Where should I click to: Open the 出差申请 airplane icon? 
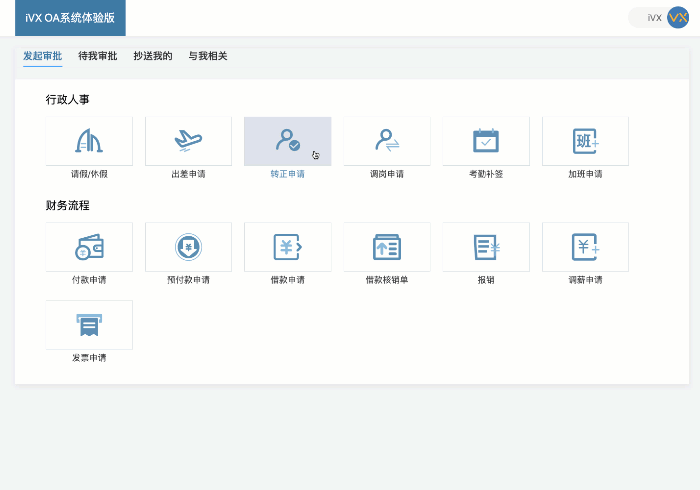click(x=188, y=141)
